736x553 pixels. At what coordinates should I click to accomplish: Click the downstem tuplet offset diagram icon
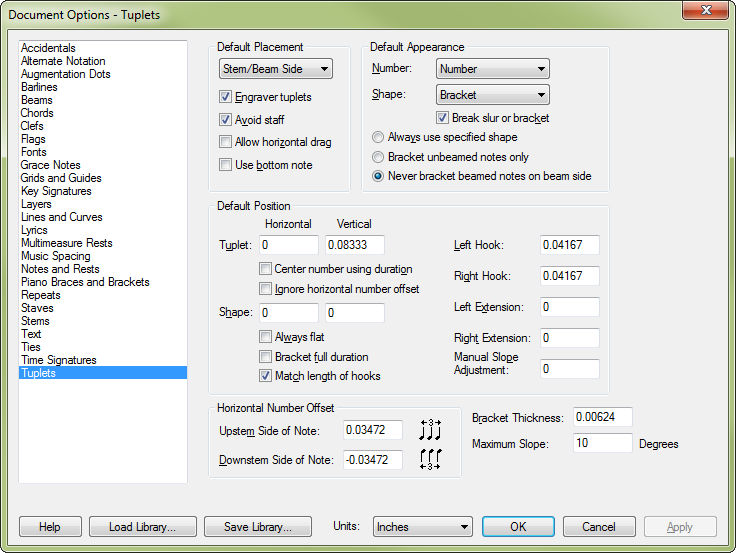tap(430, 460)
